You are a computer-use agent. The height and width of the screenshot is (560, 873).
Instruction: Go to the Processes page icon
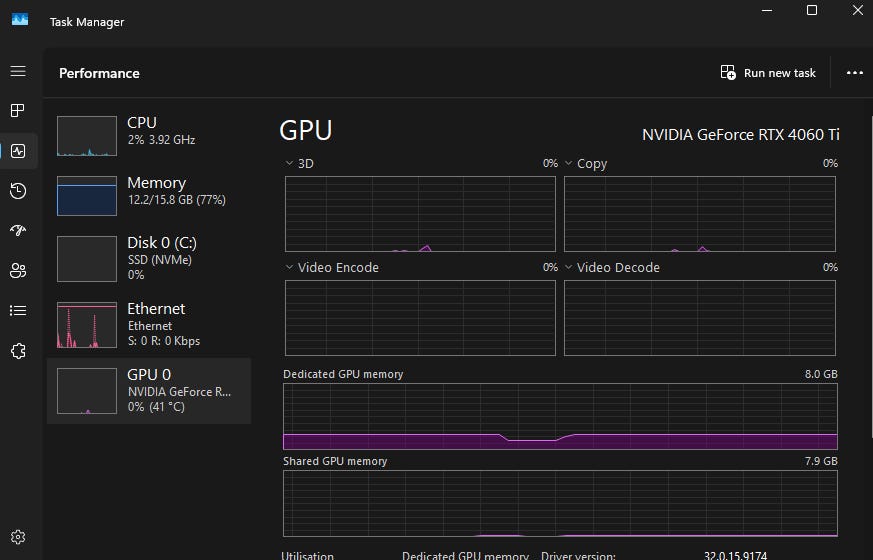click(x=18, y=110)
